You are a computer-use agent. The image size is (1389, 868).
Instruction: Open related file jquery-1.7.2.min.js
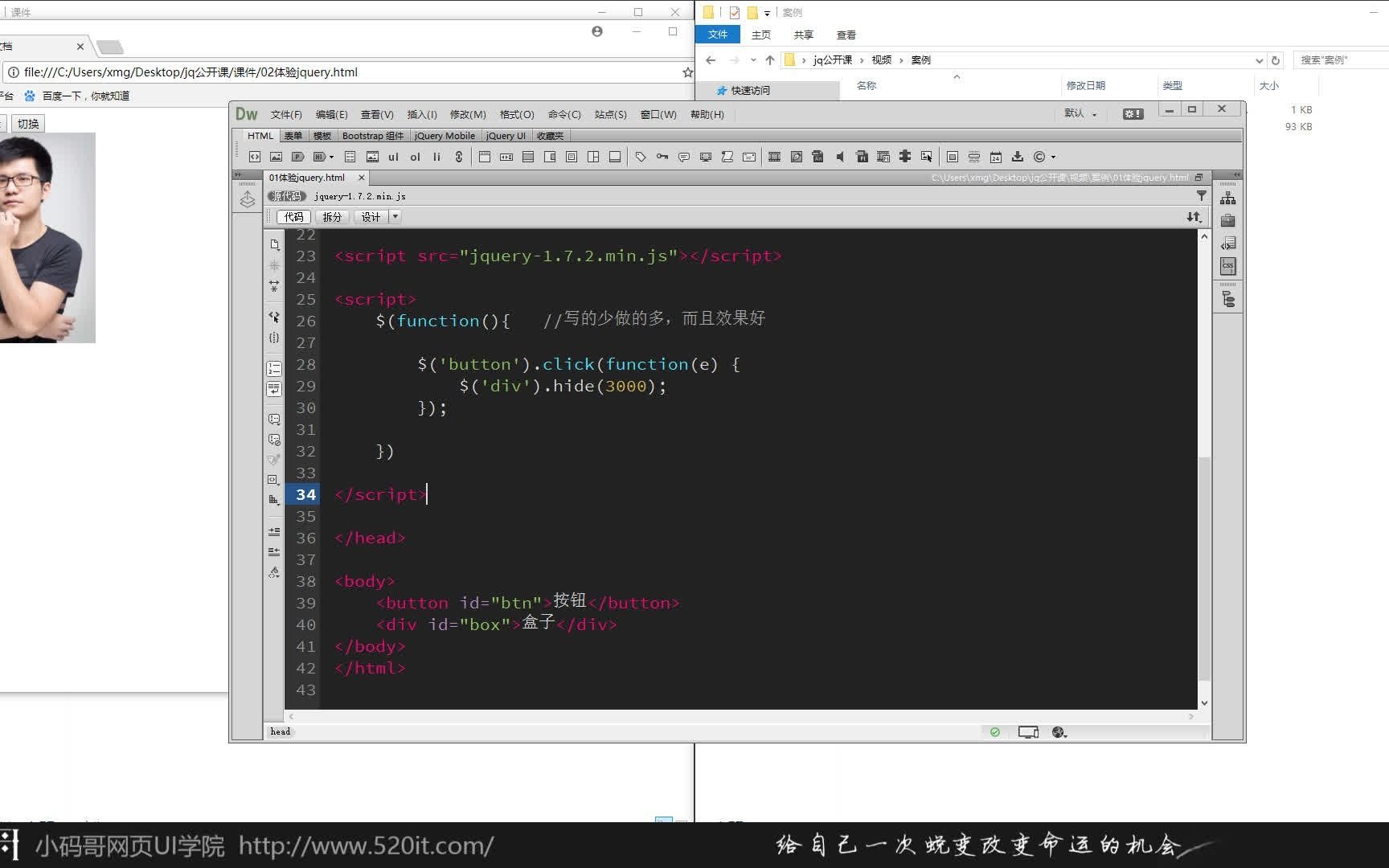[360, 196]
